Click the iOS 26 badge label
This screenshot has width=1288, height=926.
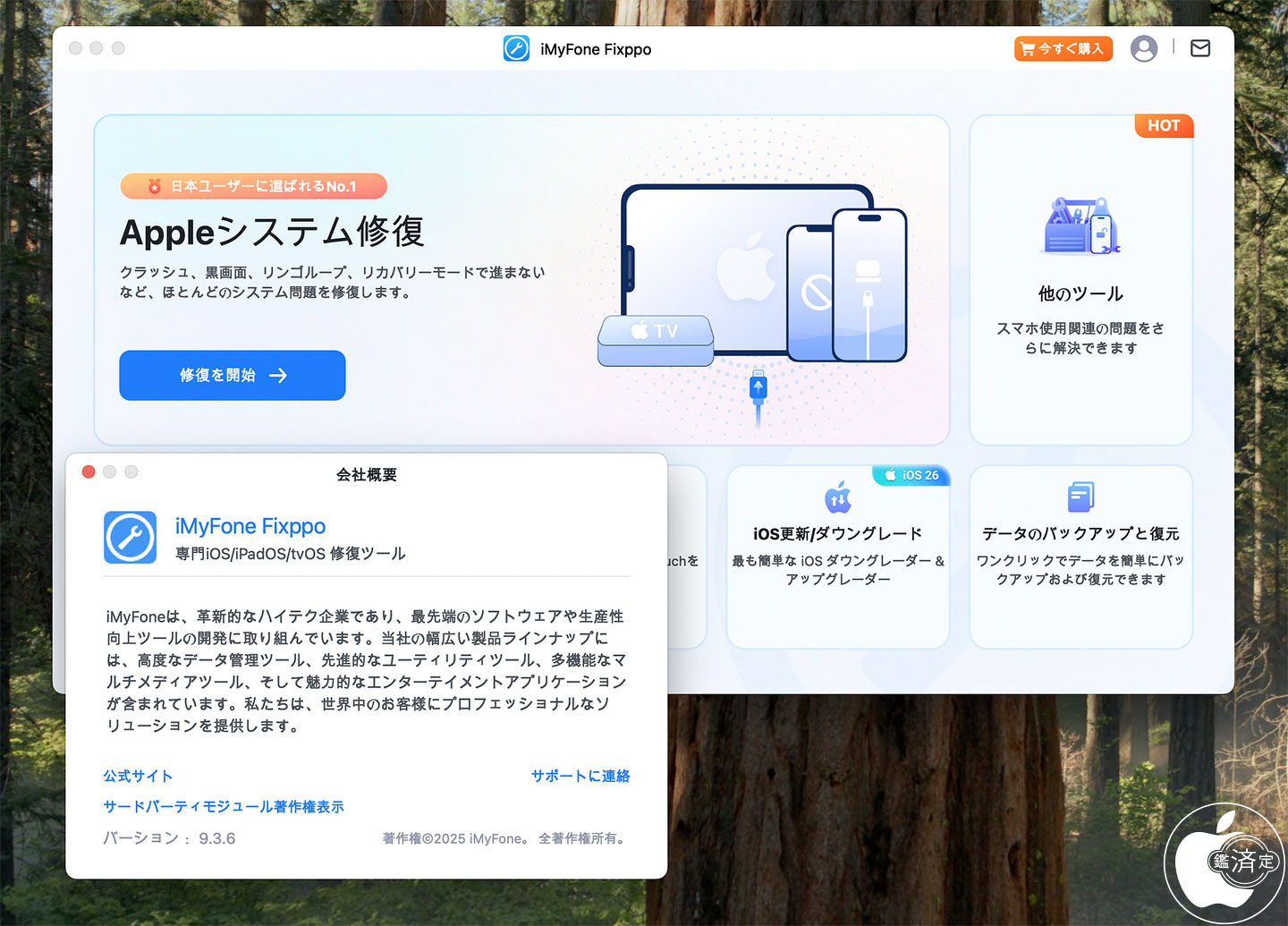(911, 475)
